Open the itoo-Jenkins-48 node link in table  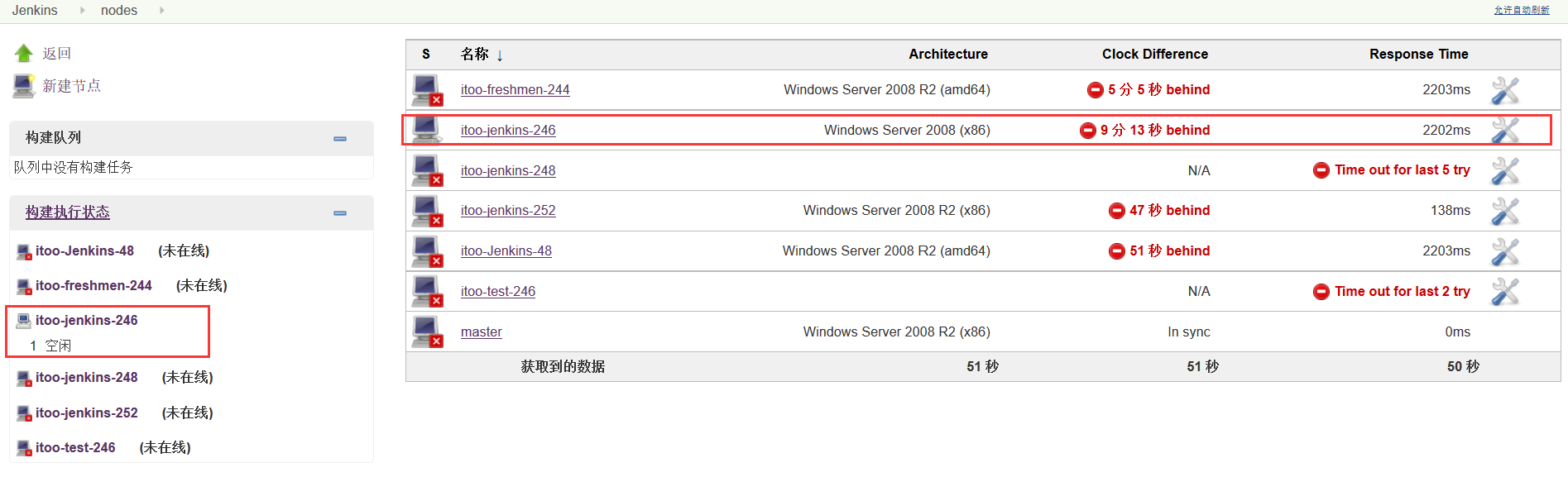[506, 251]
